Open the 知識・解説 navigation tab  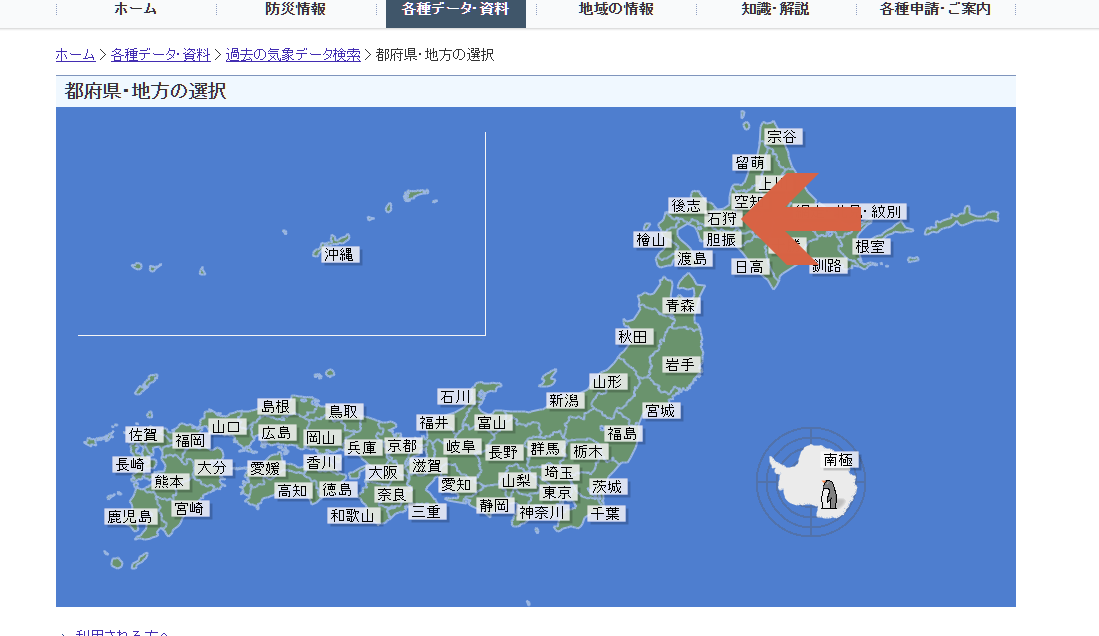pyautogui.click(x=776, y=10)
